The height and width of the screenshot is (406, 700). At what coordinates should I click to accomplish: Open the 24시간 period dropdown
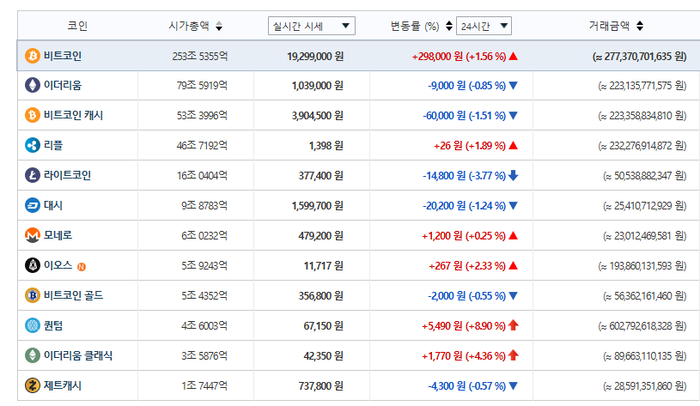pyautogui.click(x=484, y=26)
